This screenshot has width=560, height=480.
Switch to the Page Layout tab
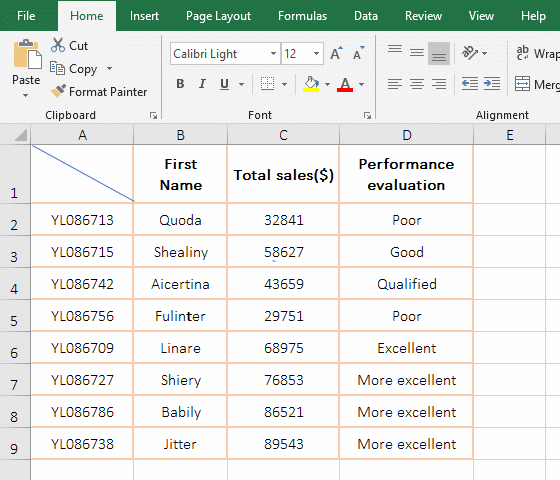click(218, 16)
